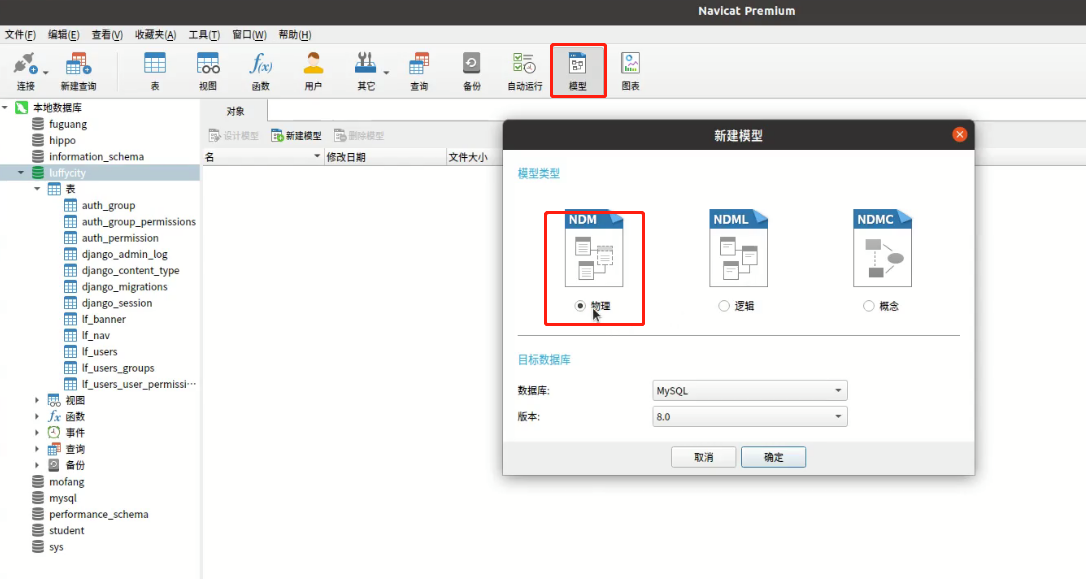Open the 图表 charts toolbar icon
Viewport: 1086px width, 579px height.
click(630, 71)
